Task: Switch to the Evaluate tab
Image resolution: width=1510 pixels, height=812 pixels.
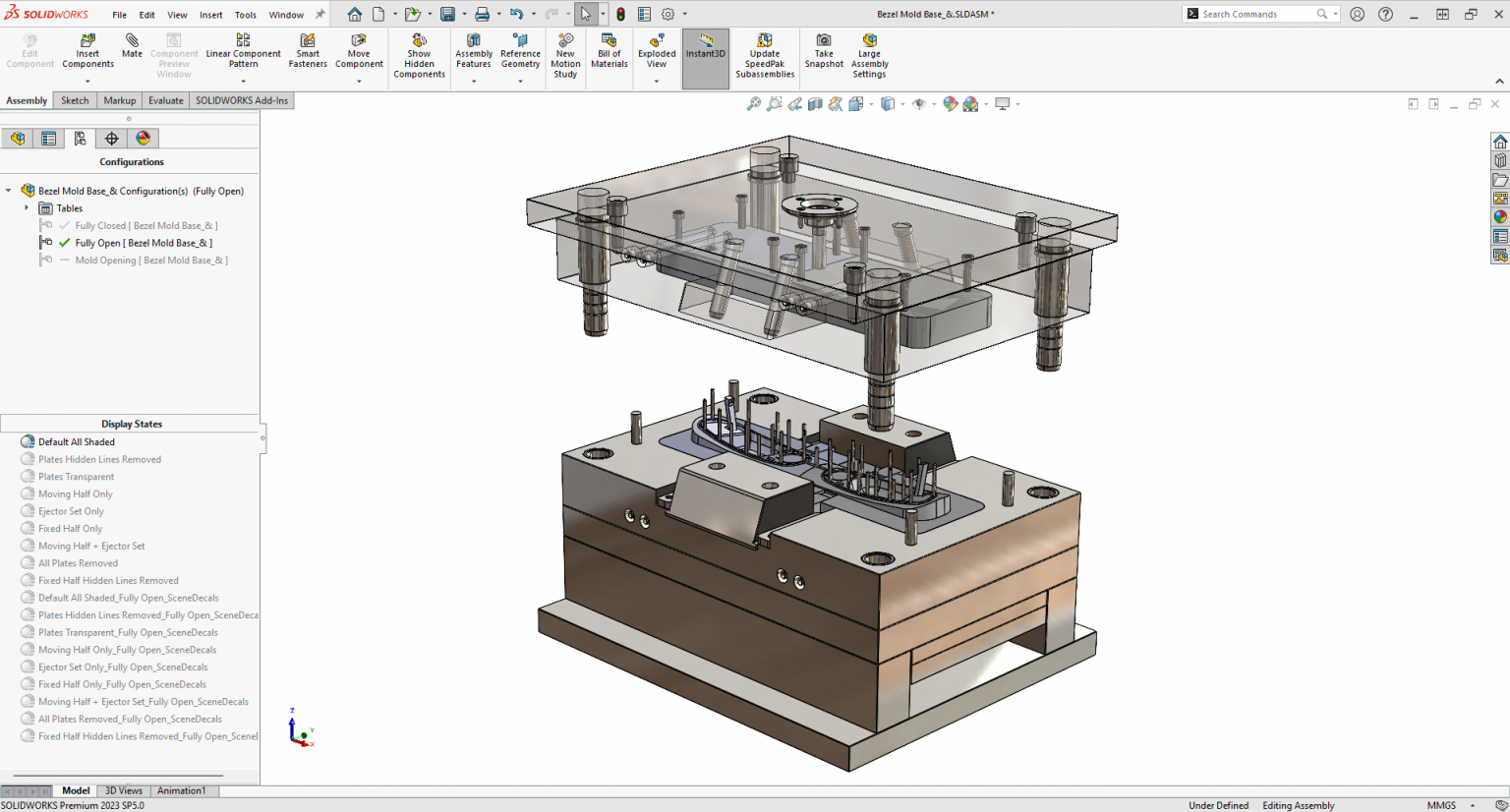Action: point(165,99)
